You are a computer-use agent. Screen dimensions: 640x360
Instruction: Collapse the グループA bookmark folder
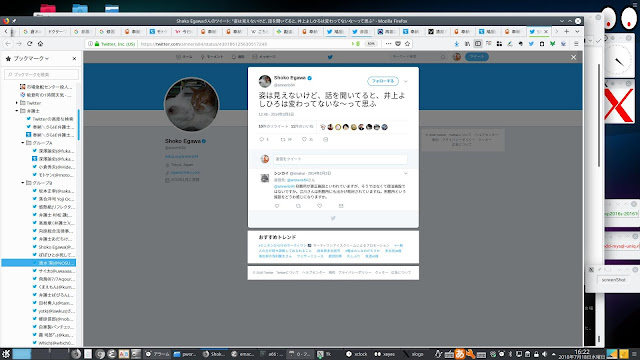pos(22,143)
